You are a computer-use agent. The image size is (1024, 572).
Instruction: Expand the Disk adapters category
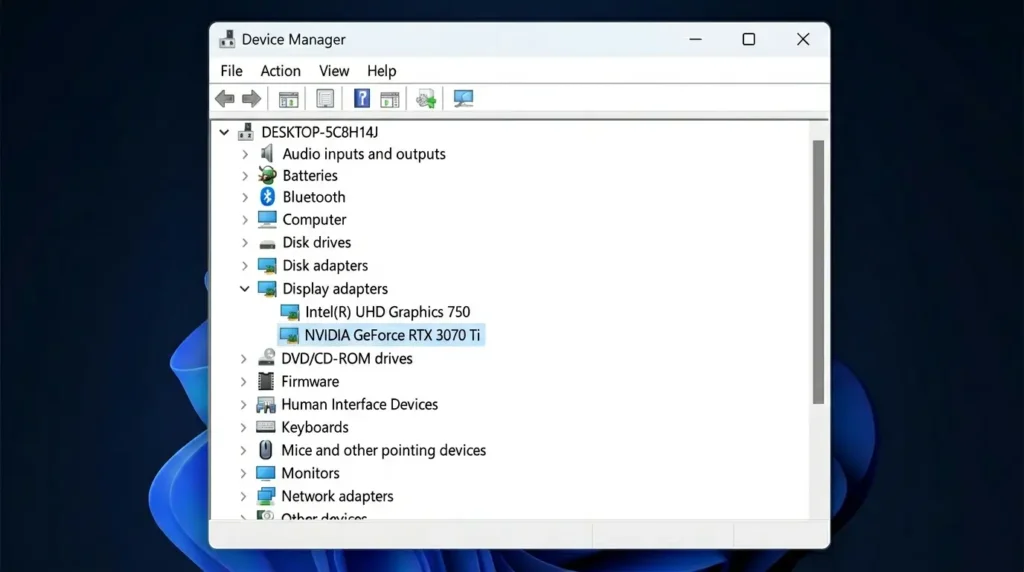[245, 266]
